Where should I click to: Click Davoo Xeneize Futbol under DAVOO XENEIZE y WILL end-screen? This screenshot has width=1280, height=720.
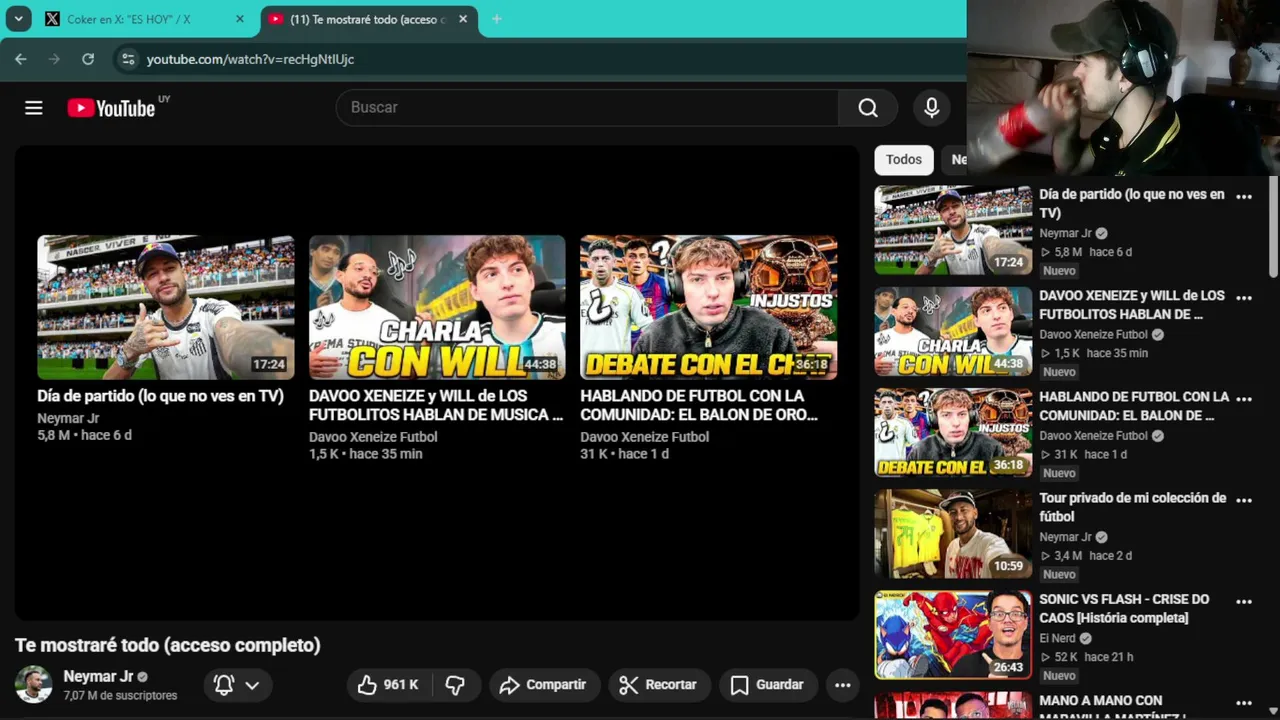(x=373, y=437)
